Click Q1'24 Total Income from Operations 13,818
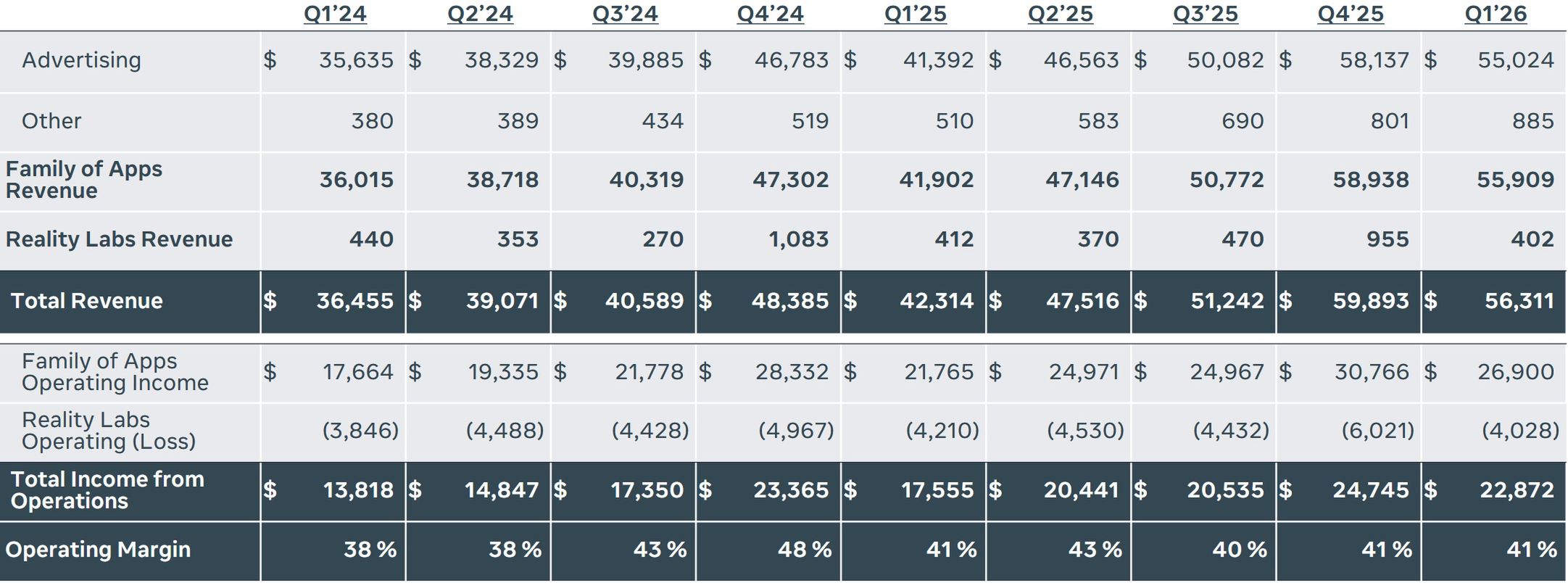 click(358, 490)
